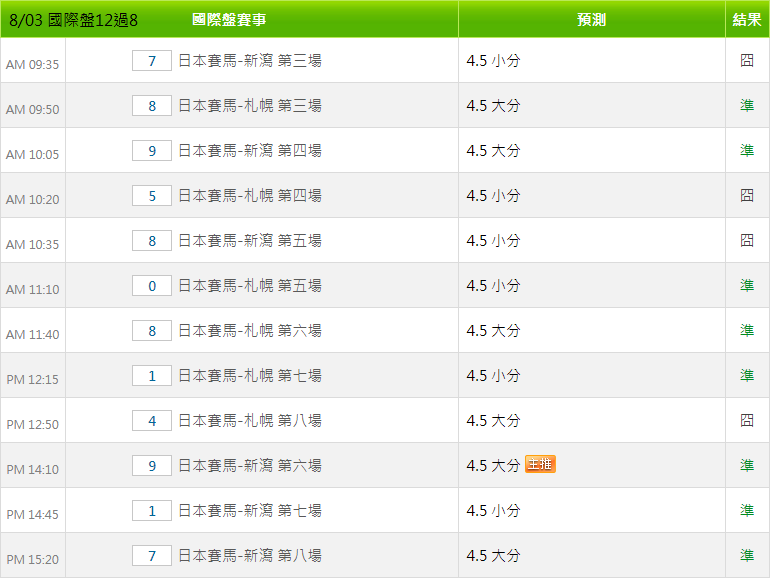The image size is (770, 579).
Task: Click 4.5 小分 prediction for 新瀉 第五場
Action: [x=494, y=241]
